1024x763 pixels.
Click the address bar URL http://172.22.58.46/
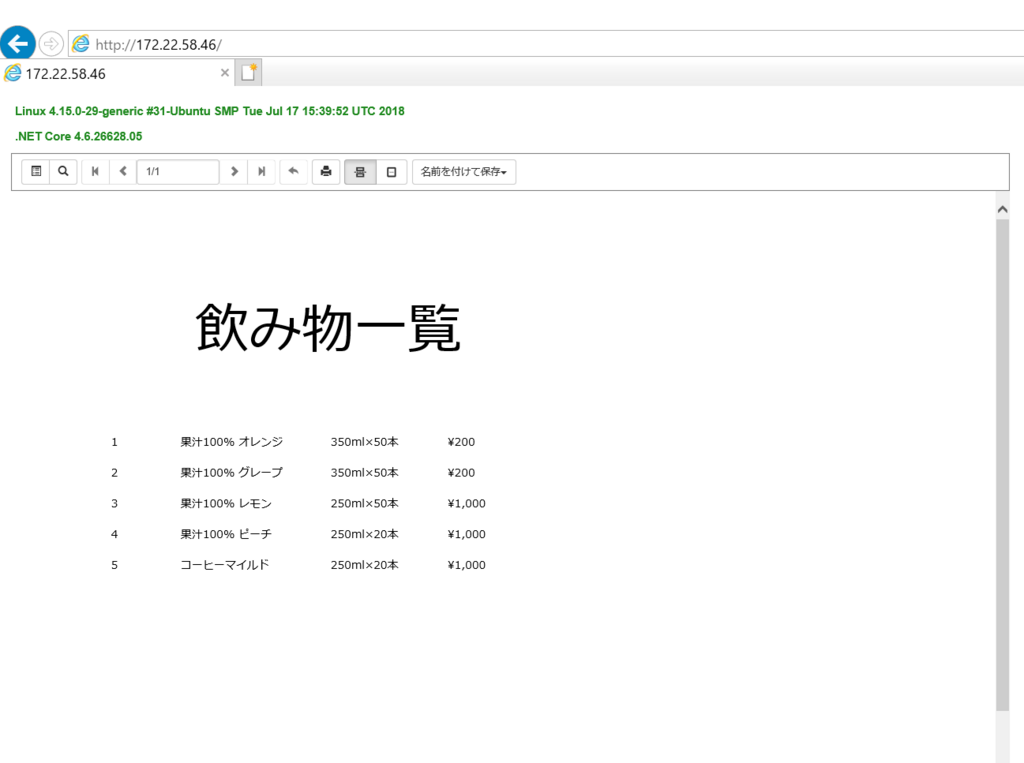(x=159, y=44)
